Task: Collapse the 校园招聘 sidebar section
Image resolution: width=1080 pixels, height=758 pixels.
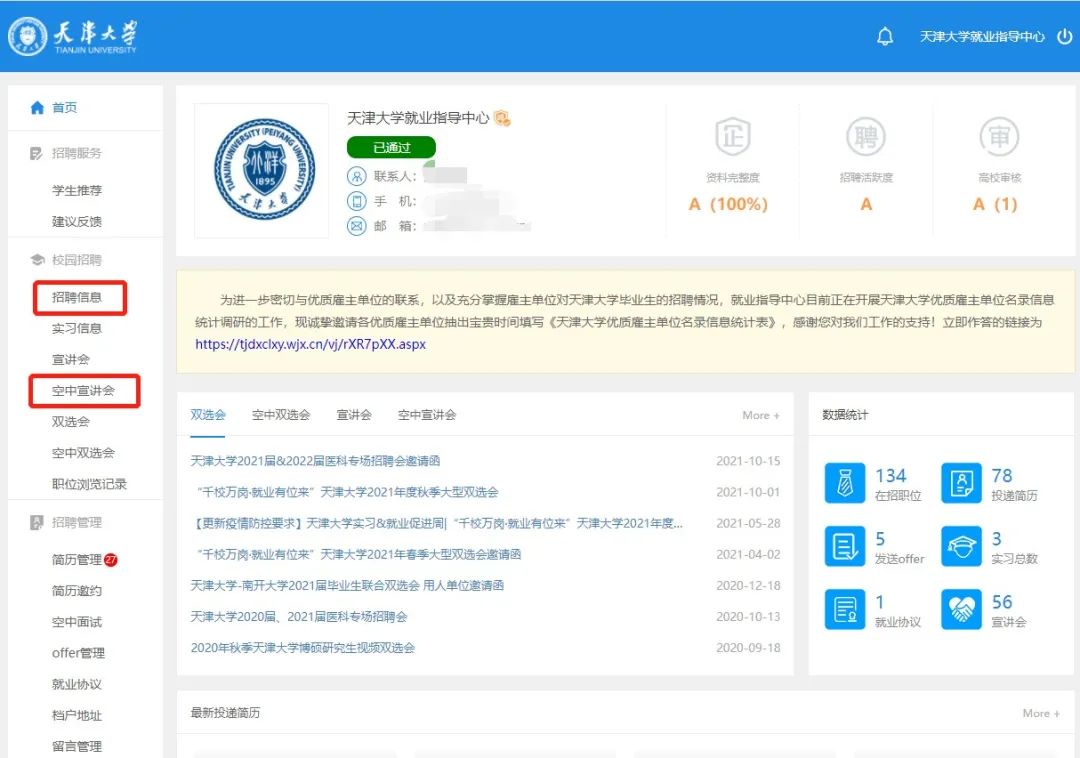Action: click(x=76, y=260)
